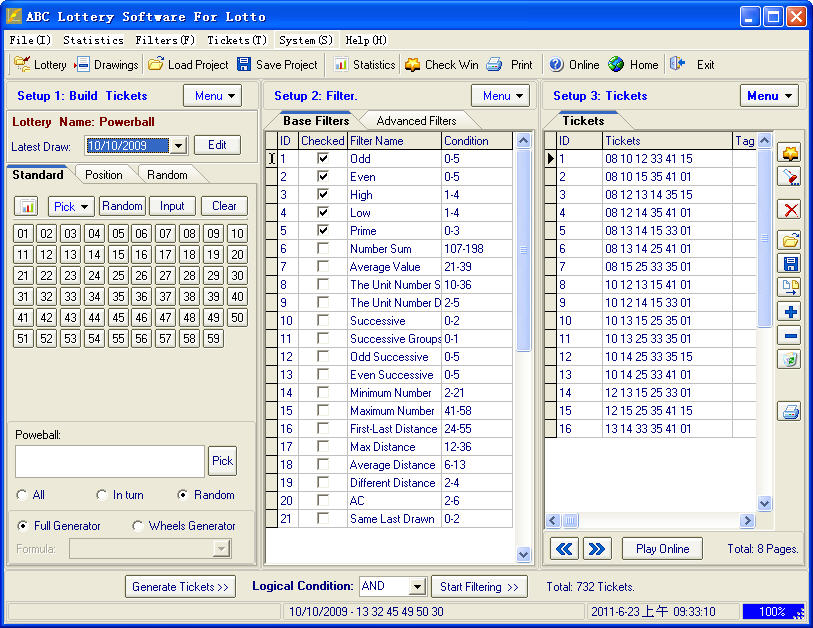This screenshot has height=628, width=813.
Task: Click the Edit button beside Latest Draw
Action: coord(217,145)
